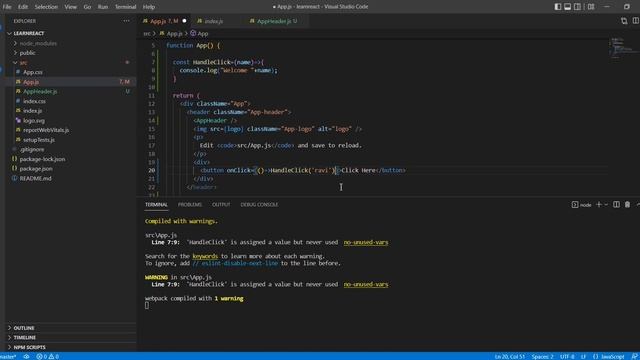The width and height of the screenshot is (640, 360).
Task: Kill the terminal with the trash icon
Action: pyautogui.click(x=627, y=204)
